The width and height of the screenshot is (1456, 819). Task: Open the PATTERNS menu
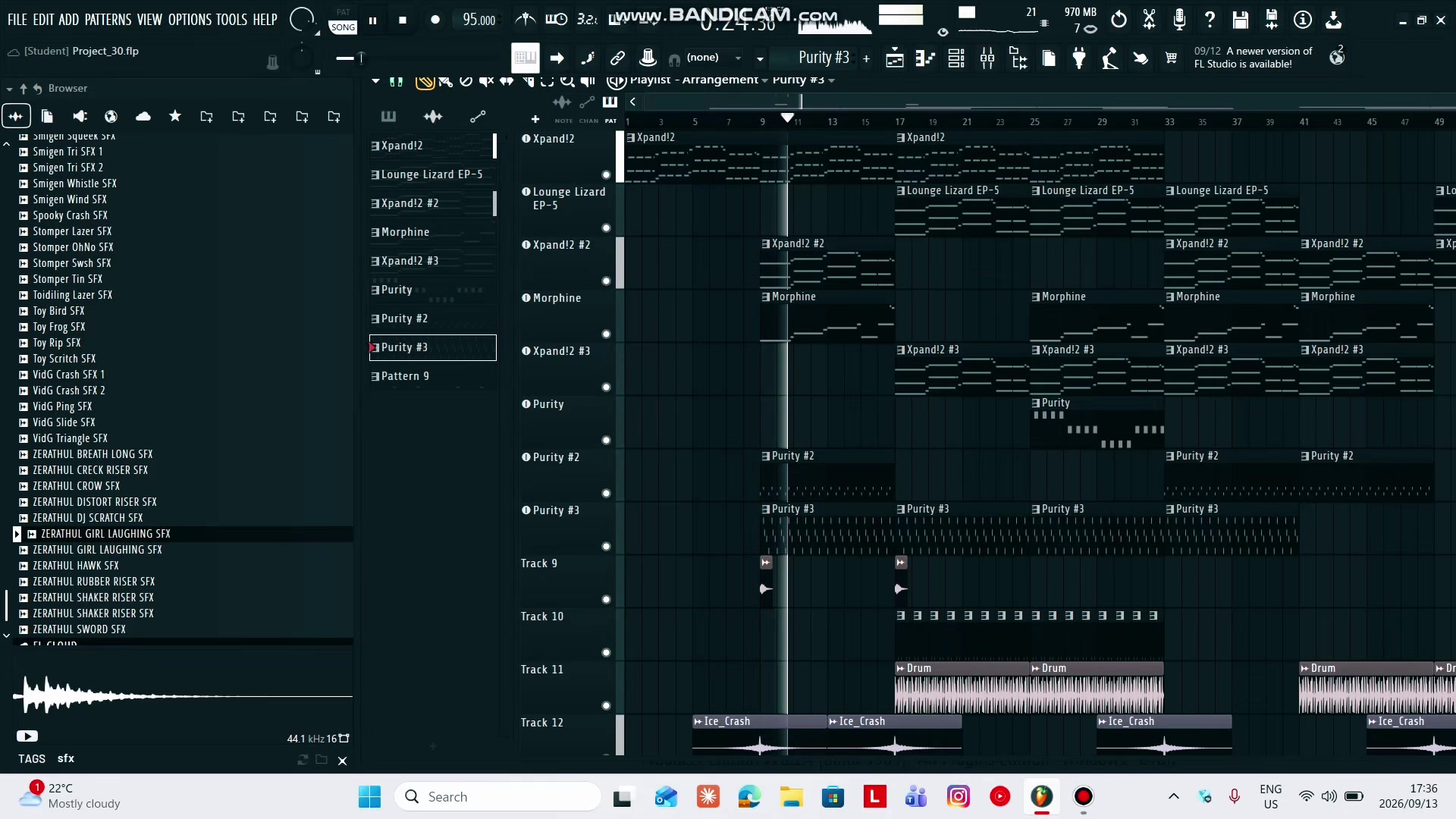108,20
